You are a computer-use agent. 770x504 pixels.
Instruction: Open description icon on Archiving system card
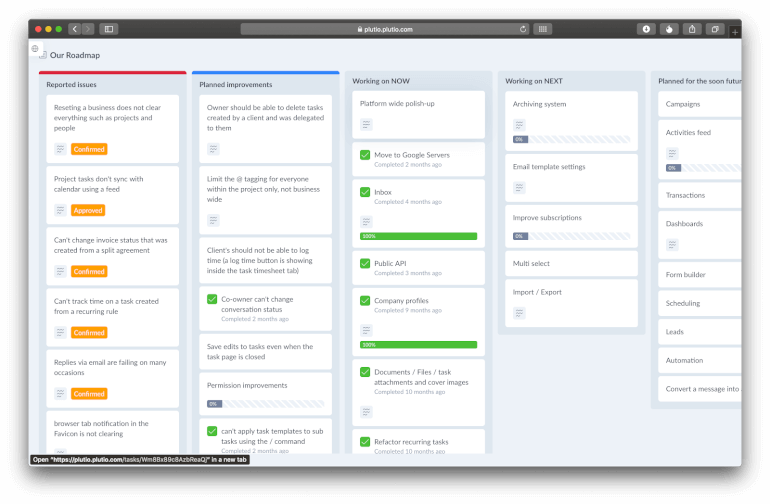pyautogui.click(x=519, y=125)
